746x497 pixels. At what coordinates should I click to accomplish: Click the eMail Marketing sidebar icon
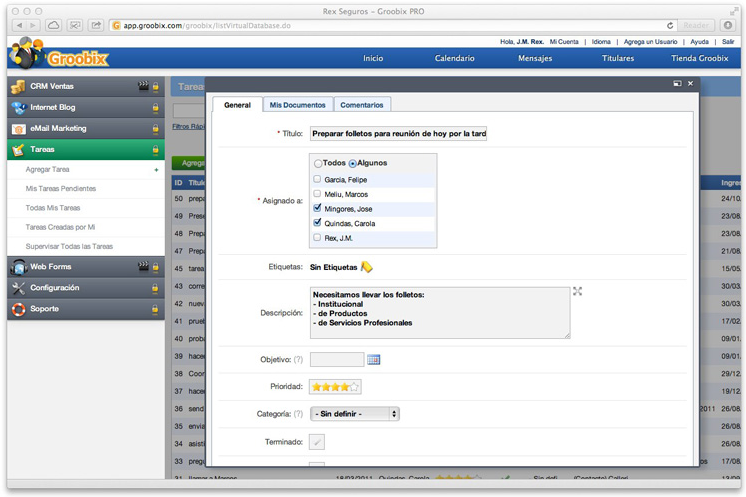(x=18, y=129)
